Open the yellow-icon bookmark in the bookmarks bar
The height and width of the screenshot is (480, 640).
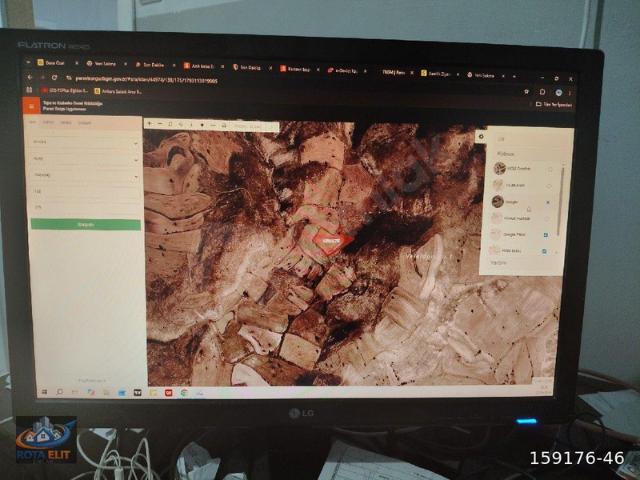click(118, 91)
